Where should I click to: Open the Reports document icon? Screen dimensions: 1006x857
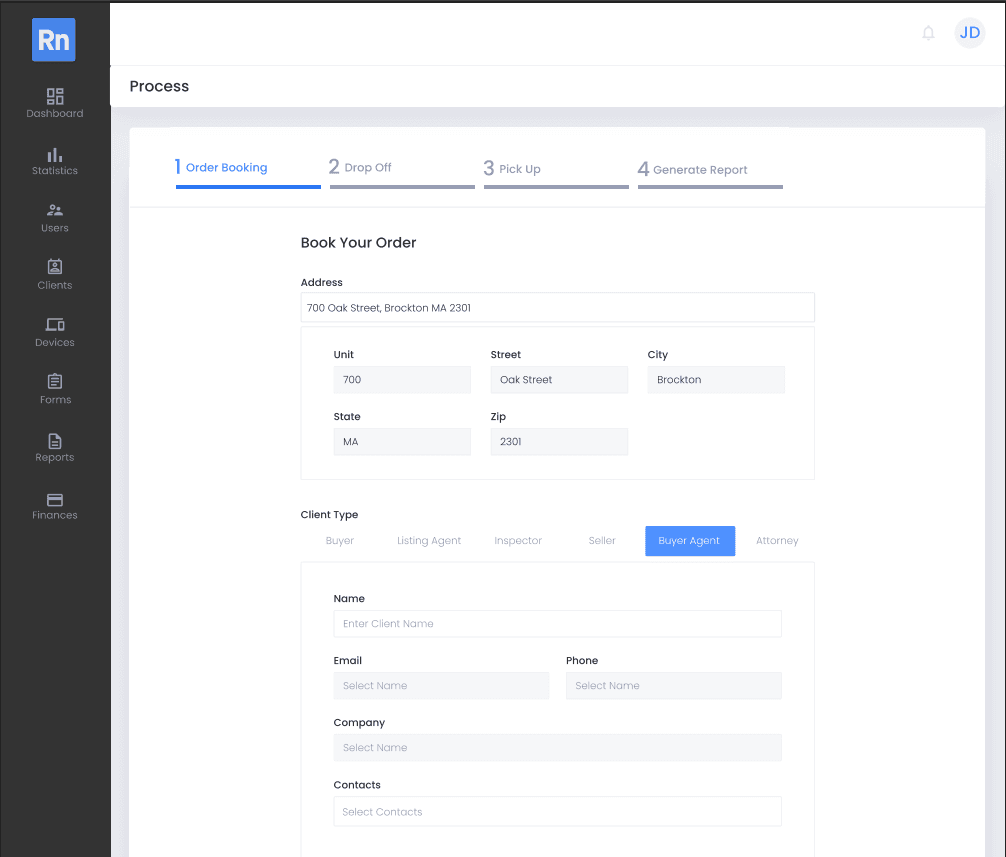tap(55, 440)
